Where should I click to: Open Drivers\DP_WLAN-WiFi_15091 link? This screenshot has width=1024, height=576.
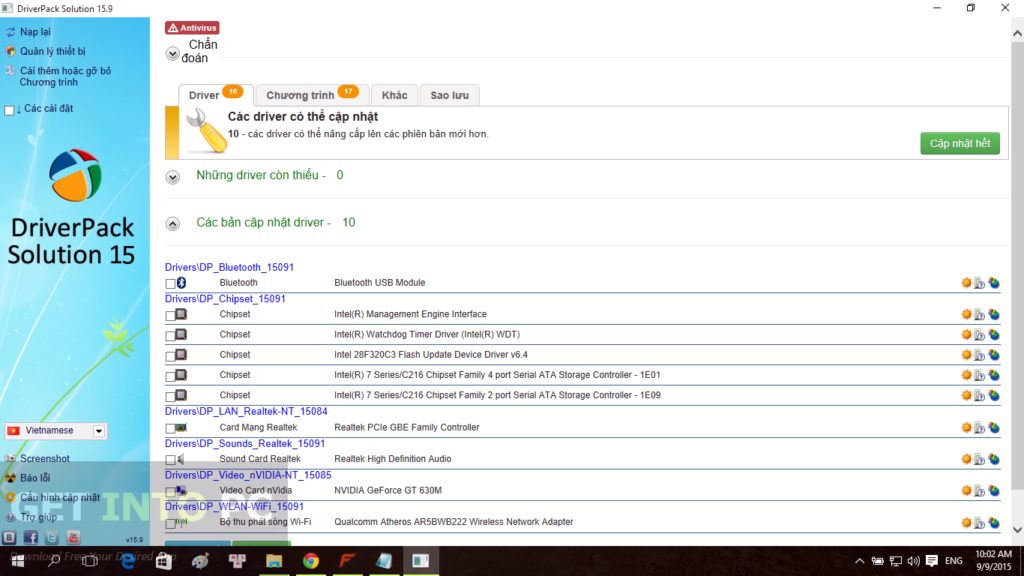(234, 506)
